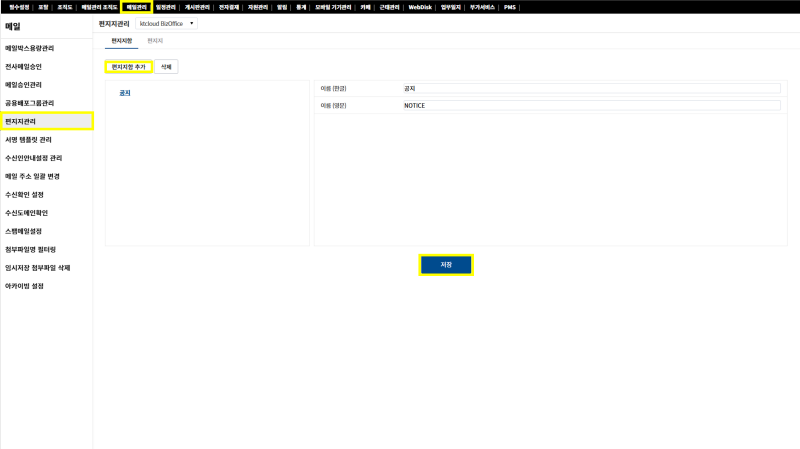Open 서명 템플릿 관리 in the sidebar
The width and height of the screenshot is (800, 449).
tap(29, 140)
